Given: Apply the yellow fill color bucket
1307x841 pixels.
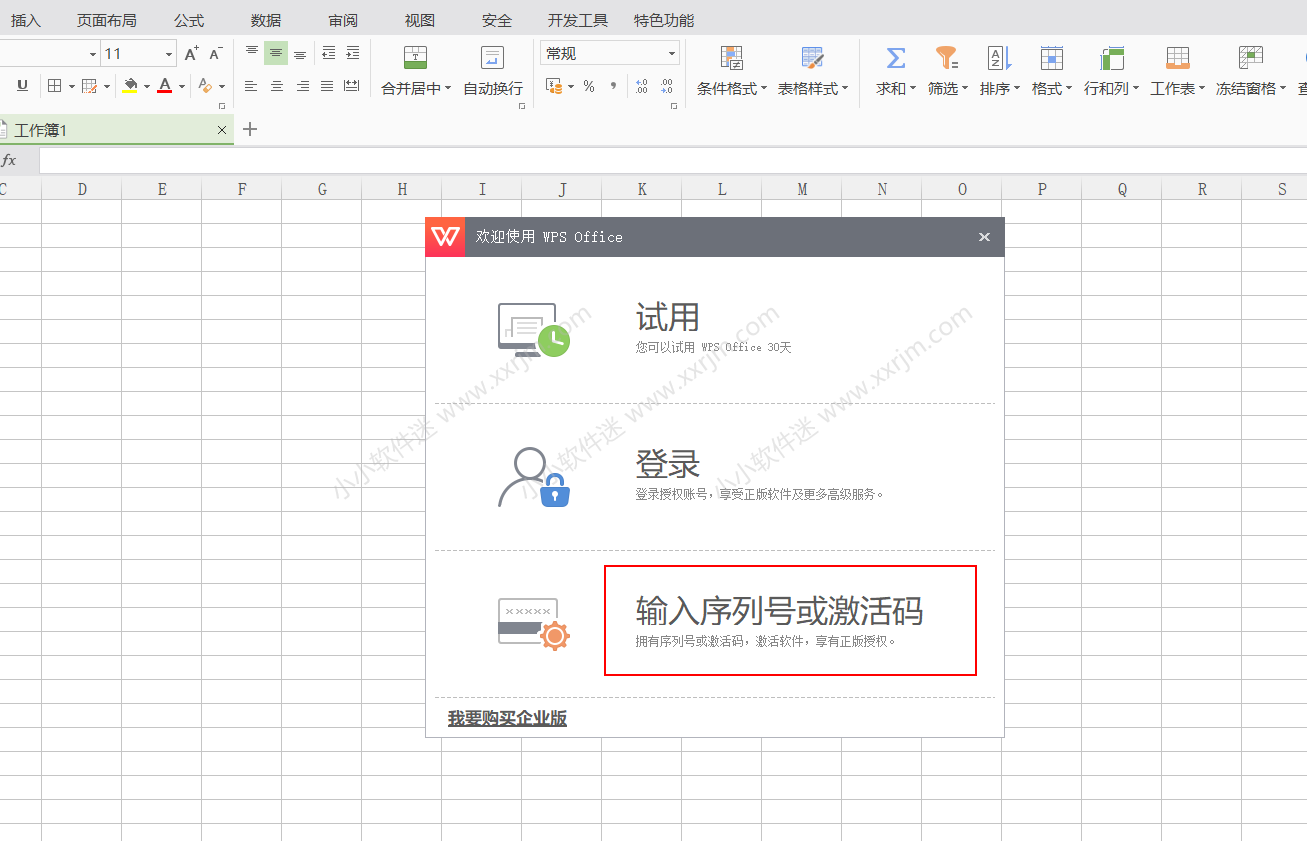Looking at the screenshot, I should [130, 87].
